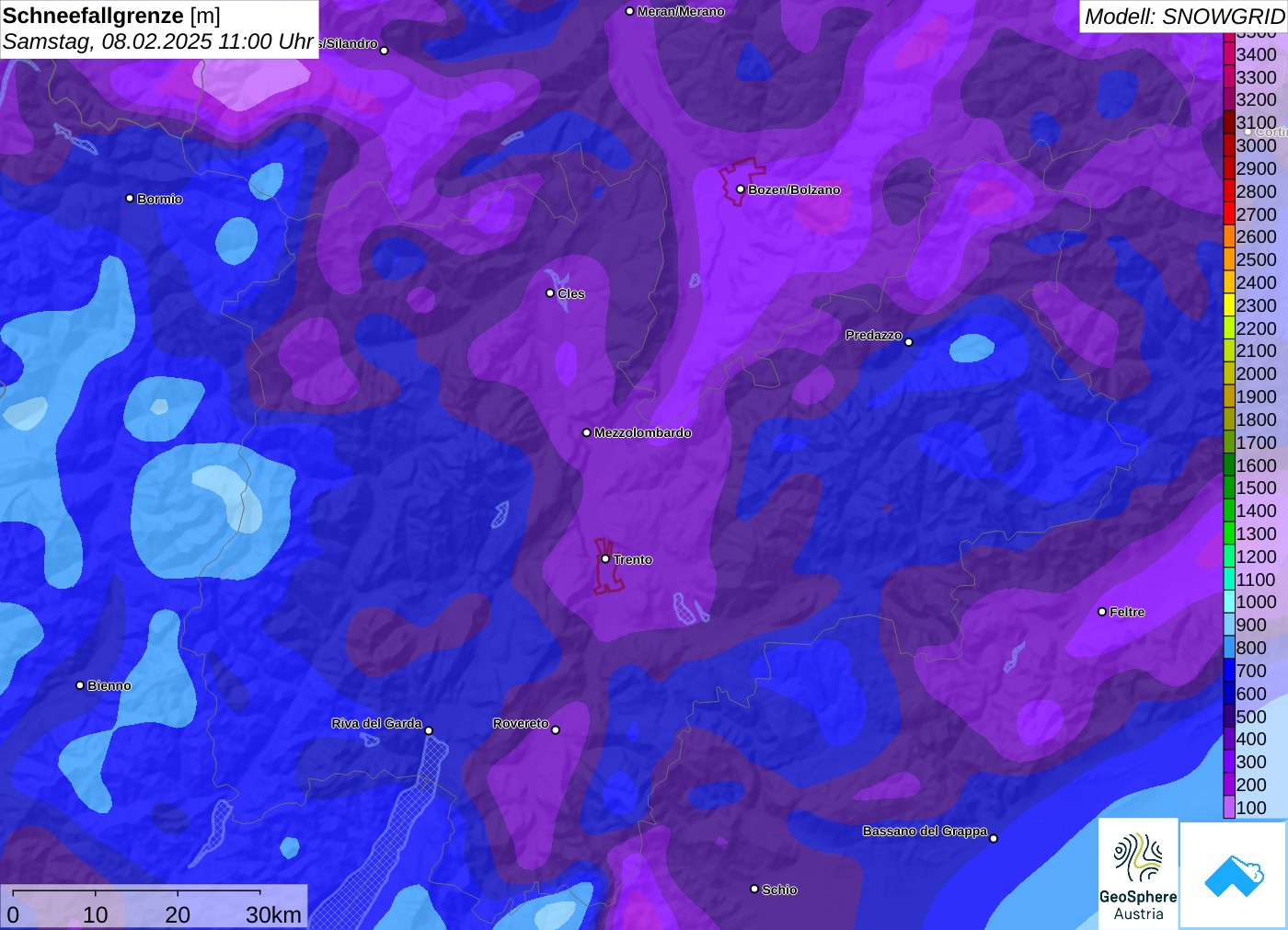Click the "500" legend value

(x=1251, y=717)
